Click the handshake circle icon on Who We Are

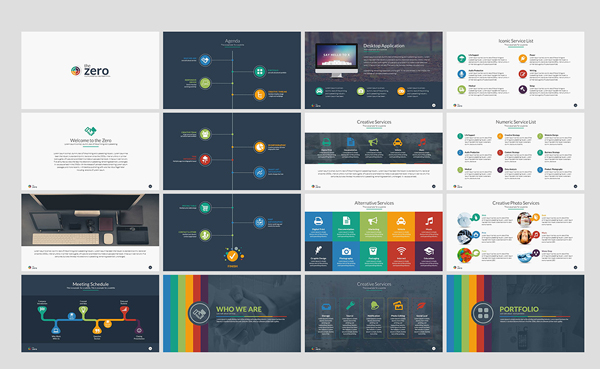(x=199, y=313)
